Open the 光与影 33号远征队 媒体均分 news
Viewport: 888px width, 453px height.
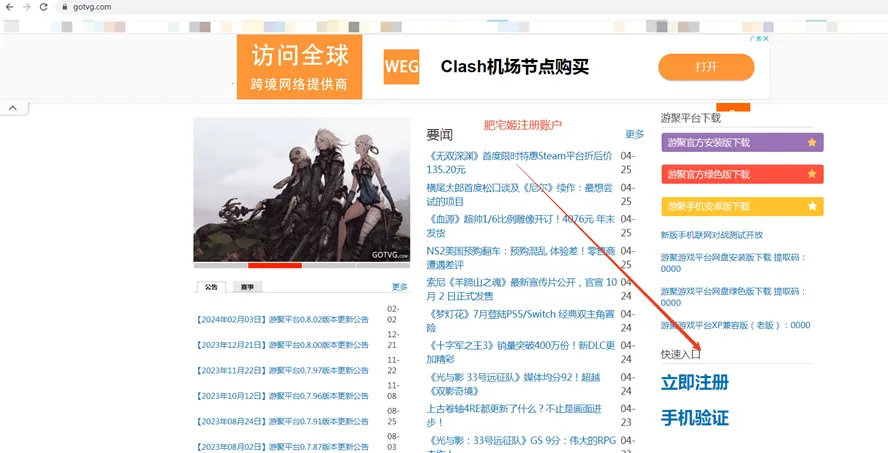tap(513, 384)
